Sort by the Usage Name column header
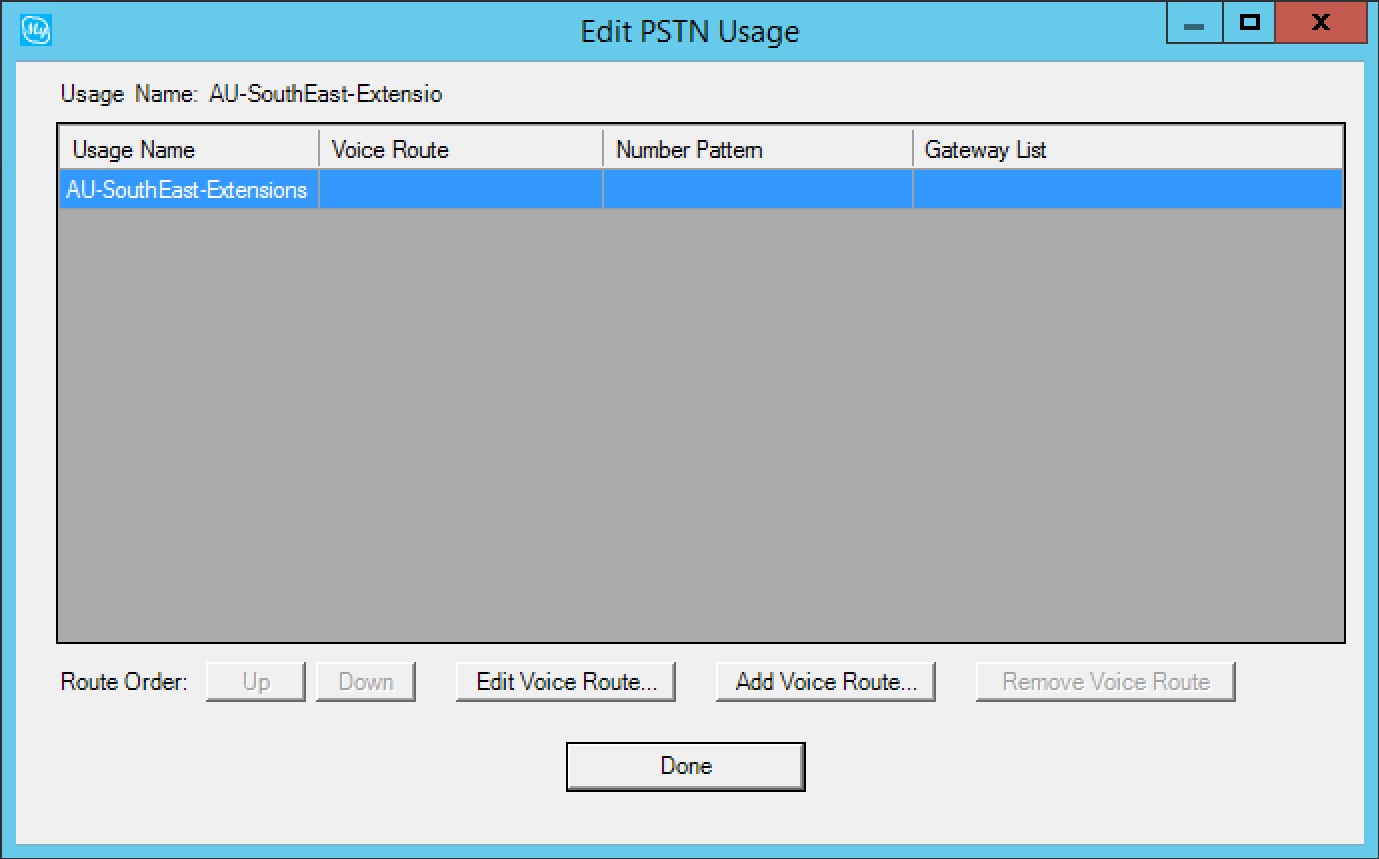 click(x=189, y=150)
